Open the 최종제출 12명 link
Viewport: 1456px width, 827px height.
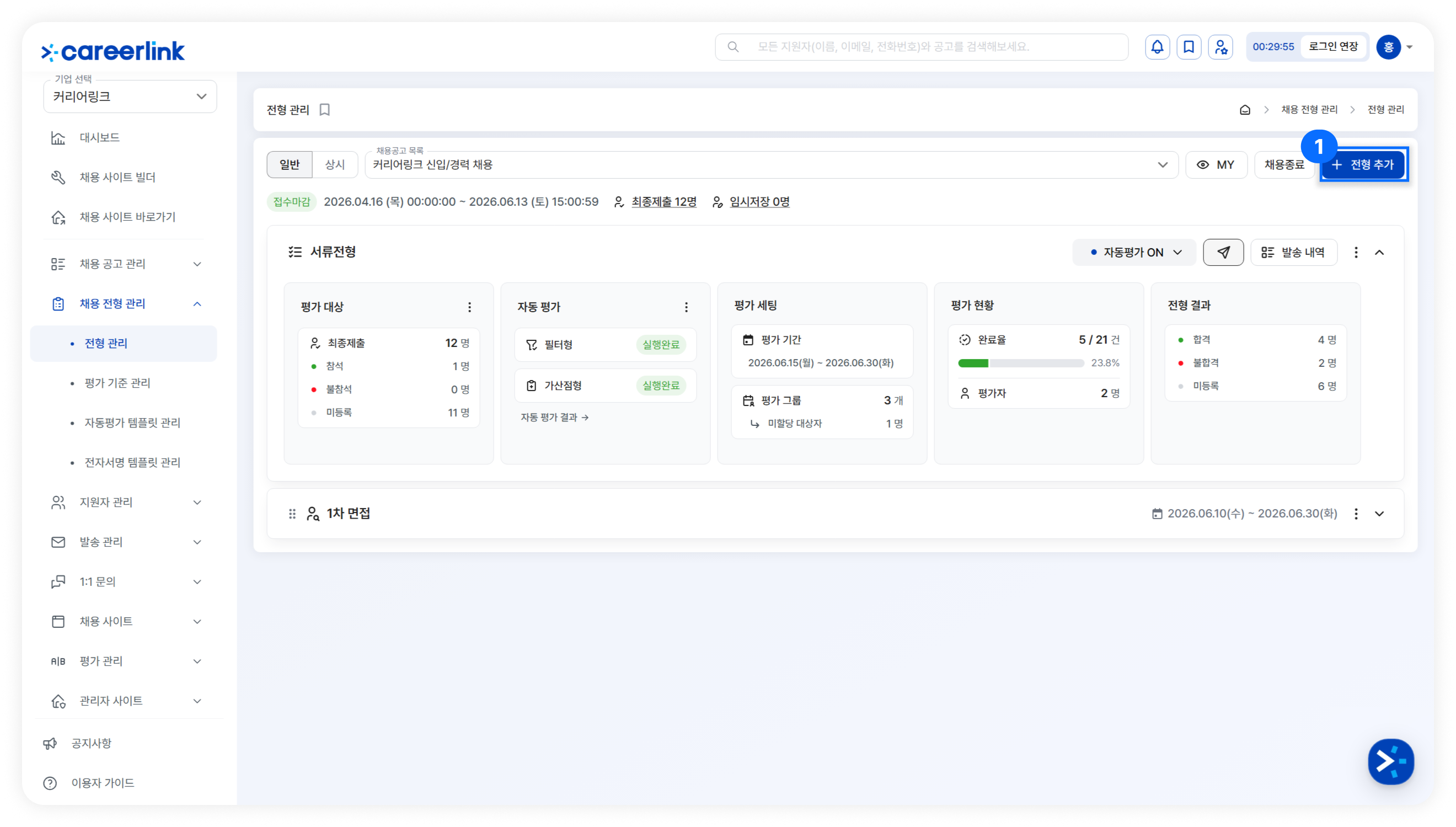(x=663, y=201)
